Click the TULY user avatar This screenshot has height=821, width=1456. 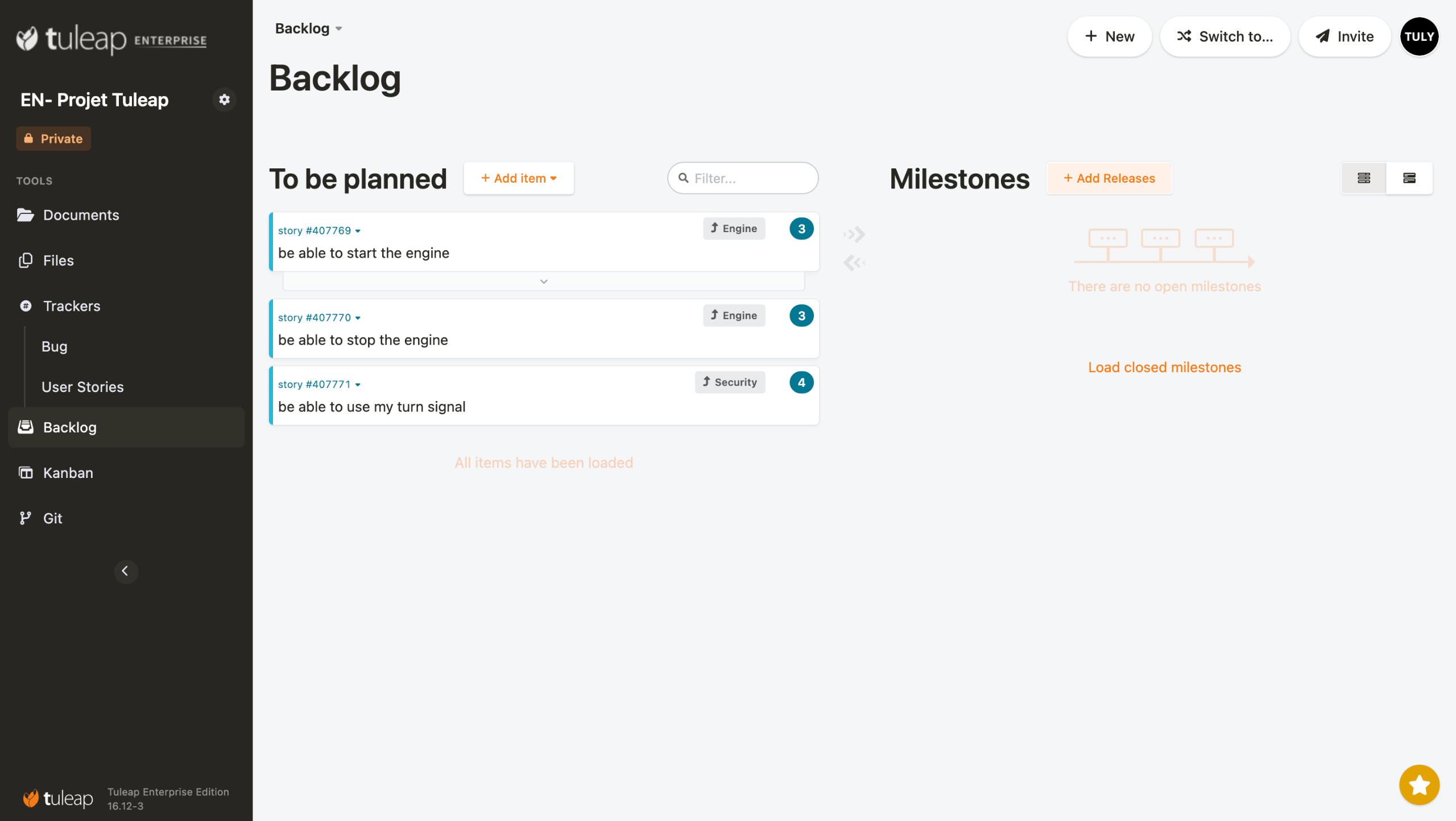(x=1418, y=36)
